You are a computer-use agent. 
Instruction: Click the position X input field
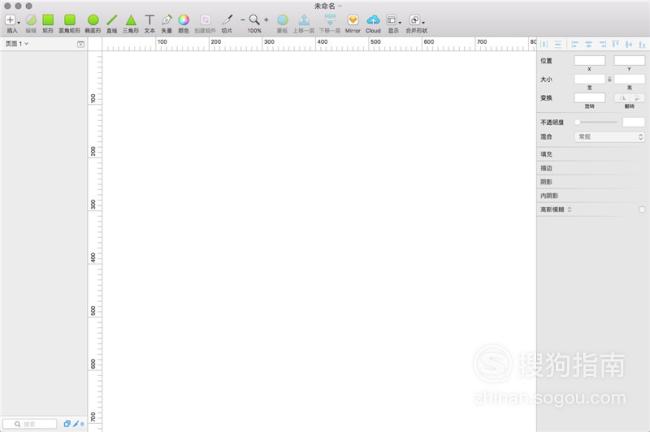(589, 61)
